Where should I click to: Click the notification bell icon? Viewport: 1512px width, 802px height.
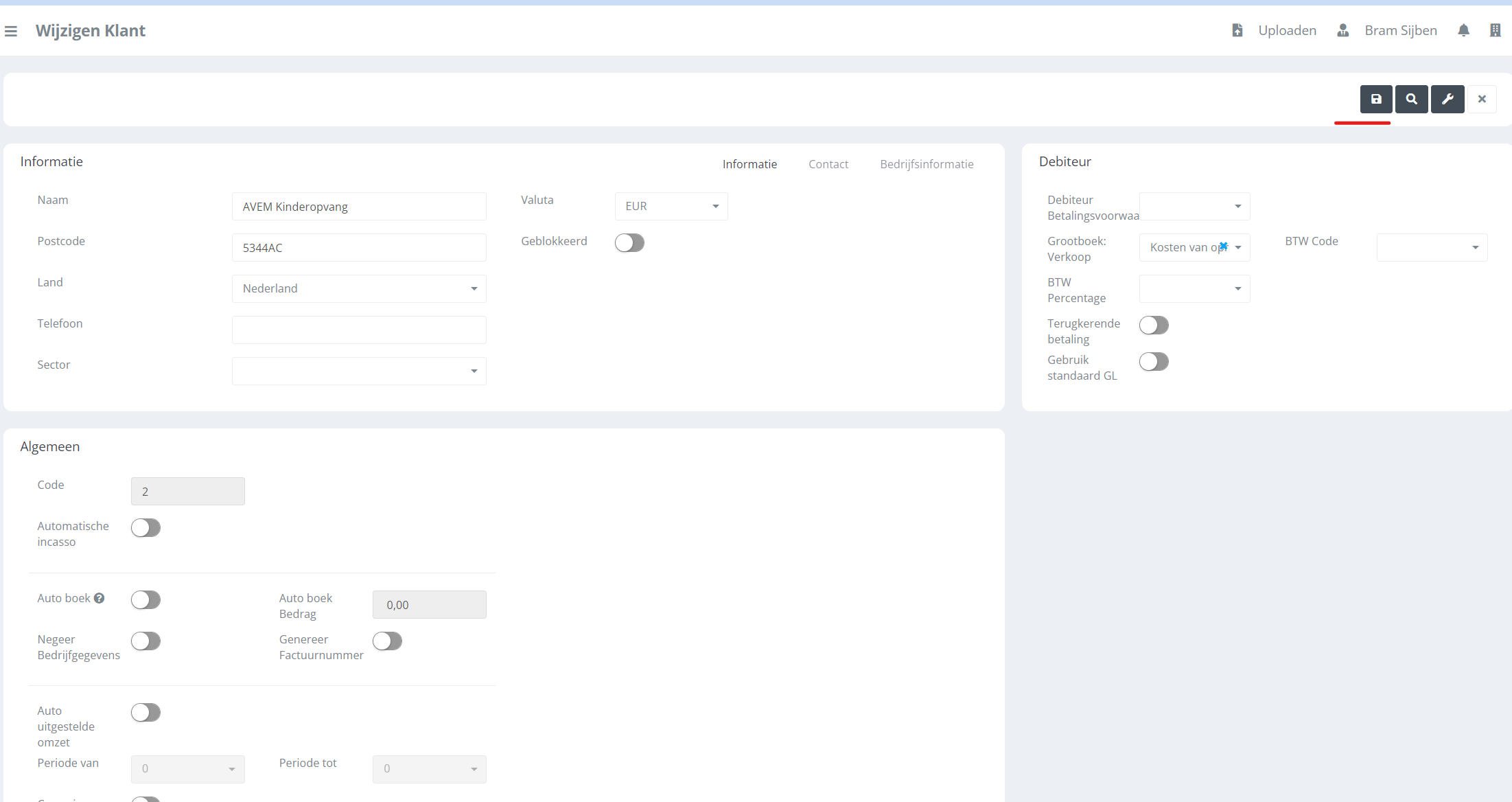coord(1463,31)
